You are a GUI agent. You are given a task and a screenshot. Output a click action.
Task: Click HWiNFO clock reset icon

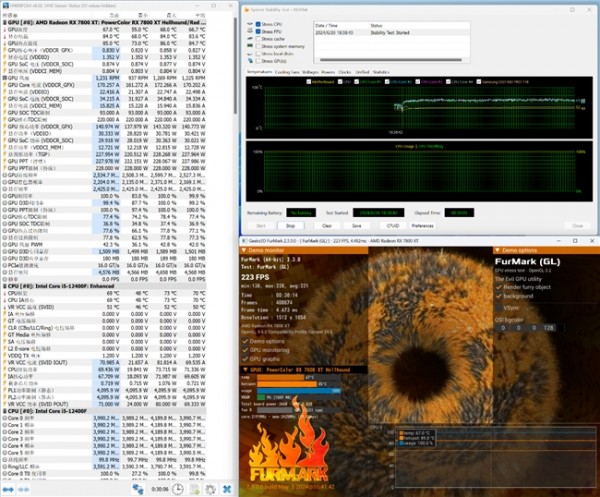[x=178, y=489]
